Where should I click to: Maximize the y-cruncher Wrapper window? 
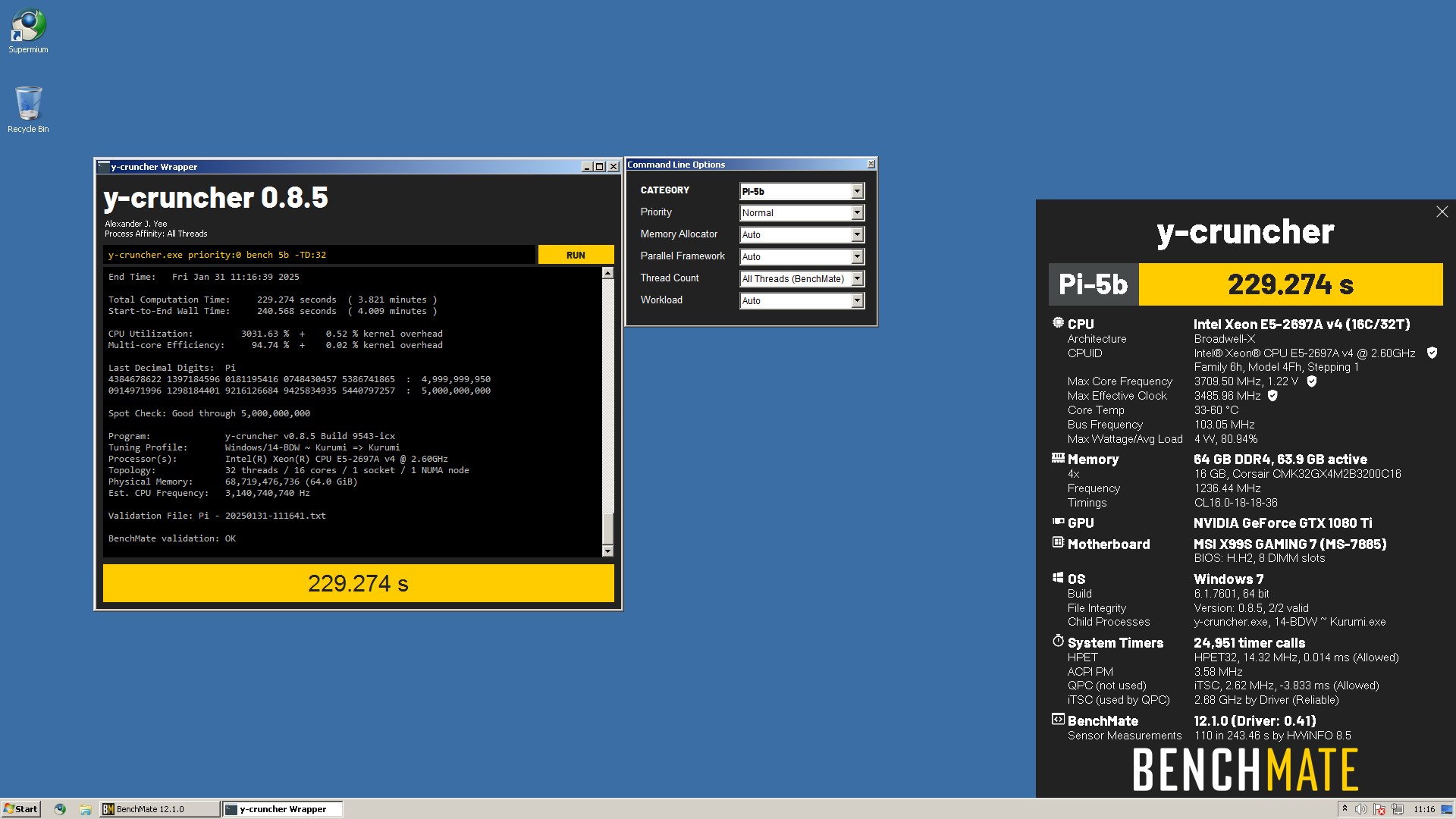pyautogui.click(x=600, y=167)
